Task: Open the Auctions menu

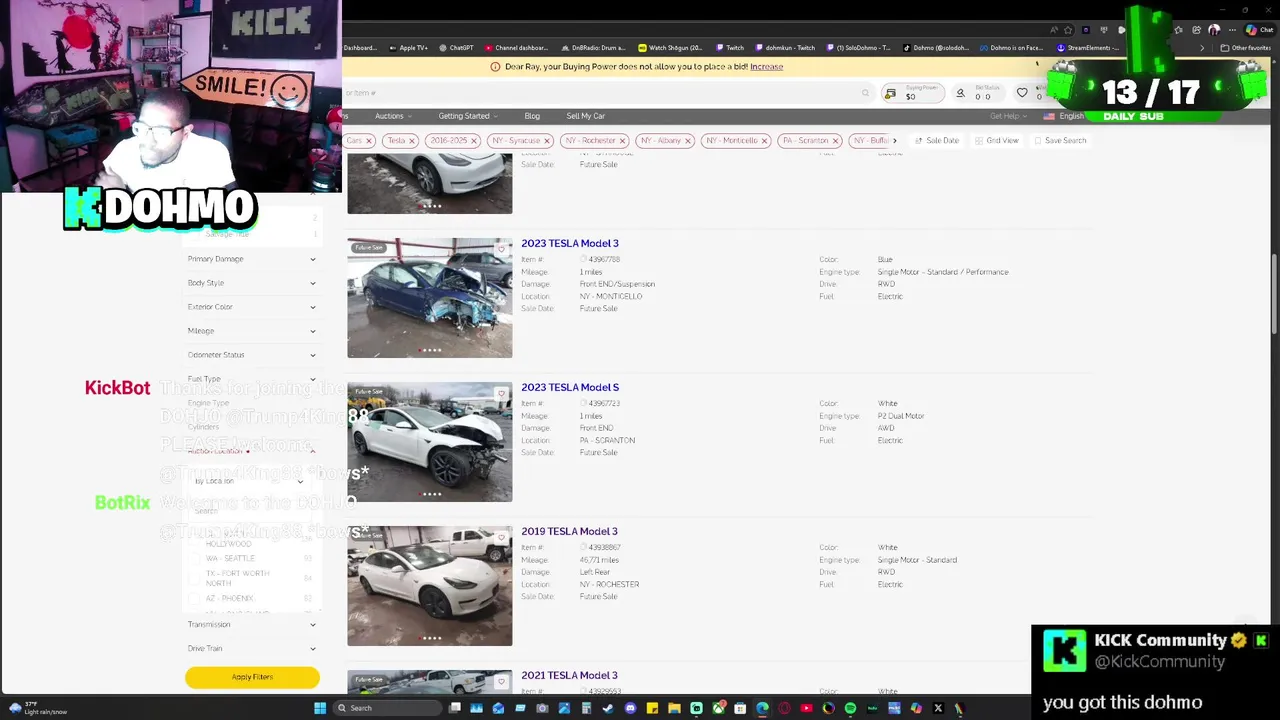Action: 392,116
